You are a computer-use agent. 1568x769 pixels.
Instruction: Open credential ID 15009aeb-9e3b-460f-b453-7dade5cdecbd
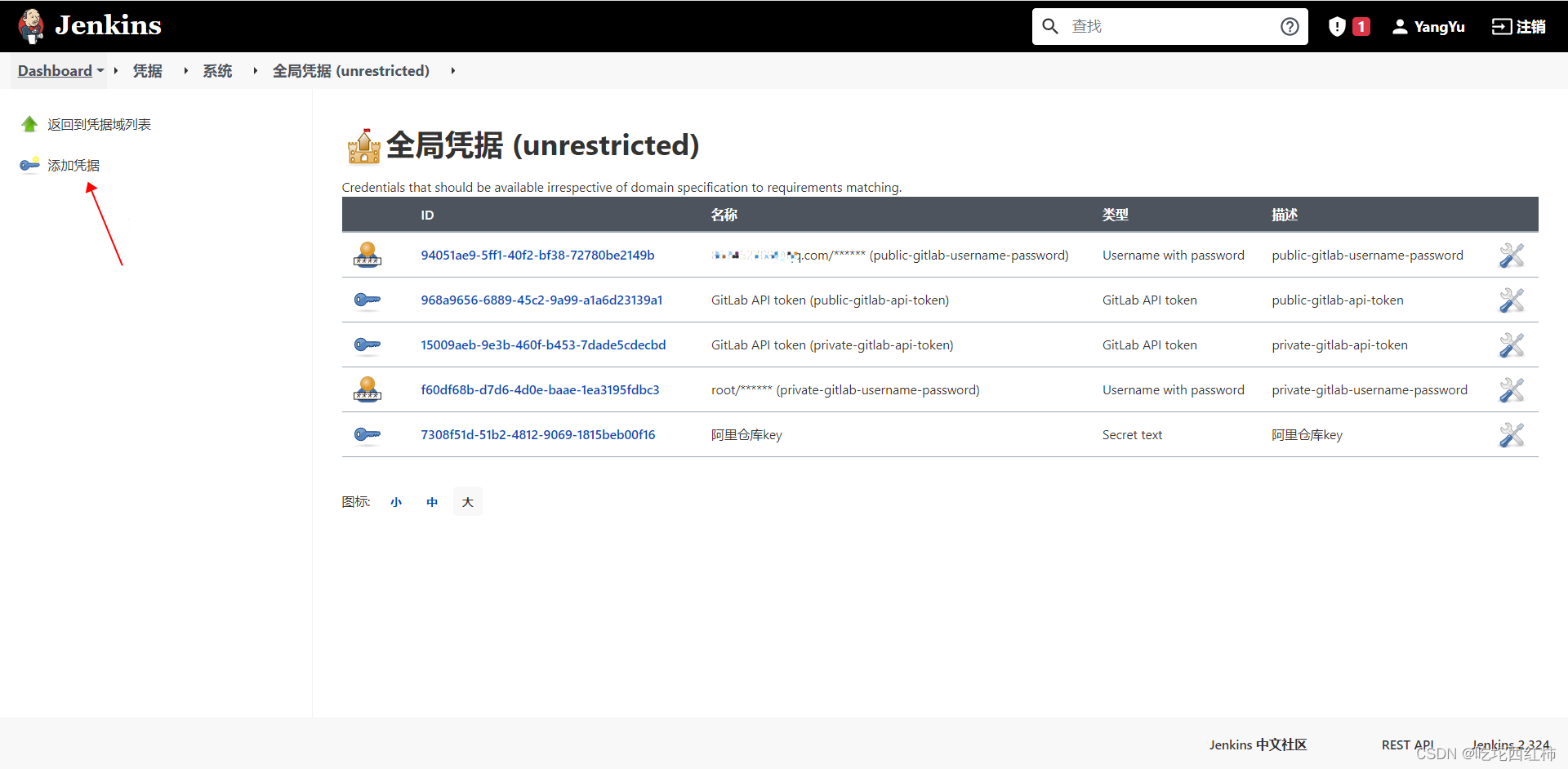[543, 344]
